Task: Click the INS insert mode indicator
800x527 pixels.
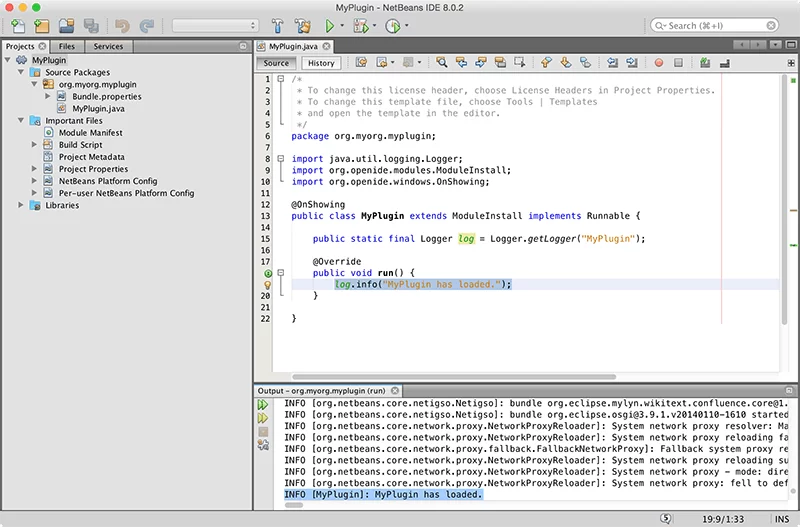Action: (x=782, y=519)
